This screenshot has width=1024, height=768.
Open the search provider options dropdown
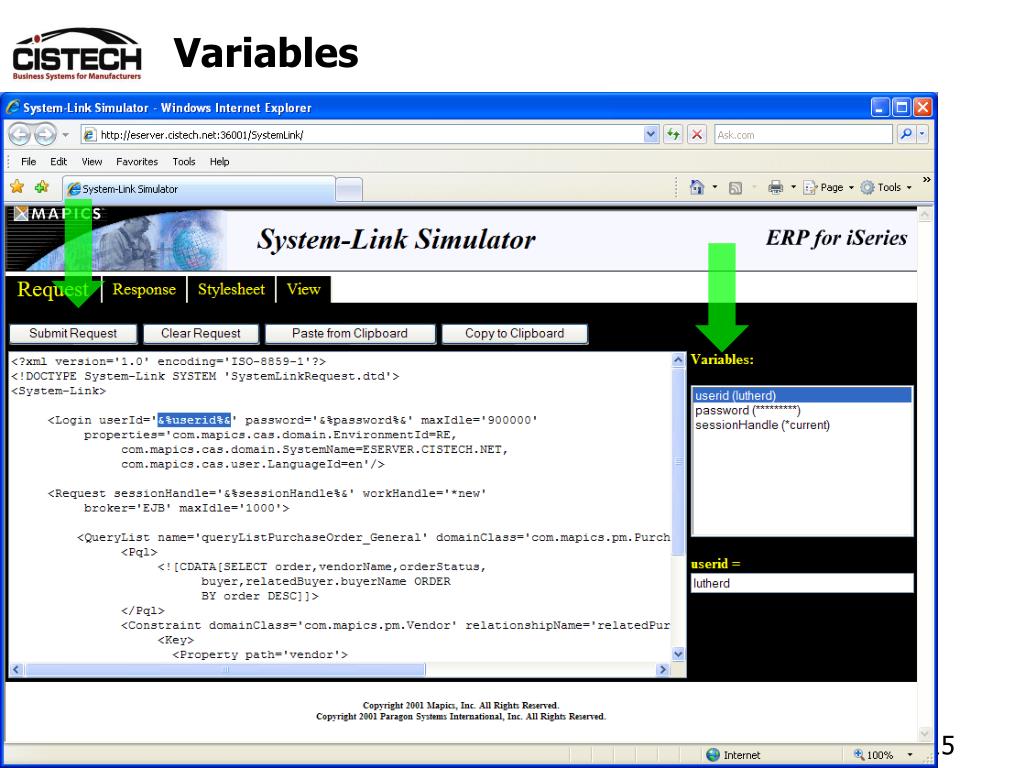click(x=922, y=135)
